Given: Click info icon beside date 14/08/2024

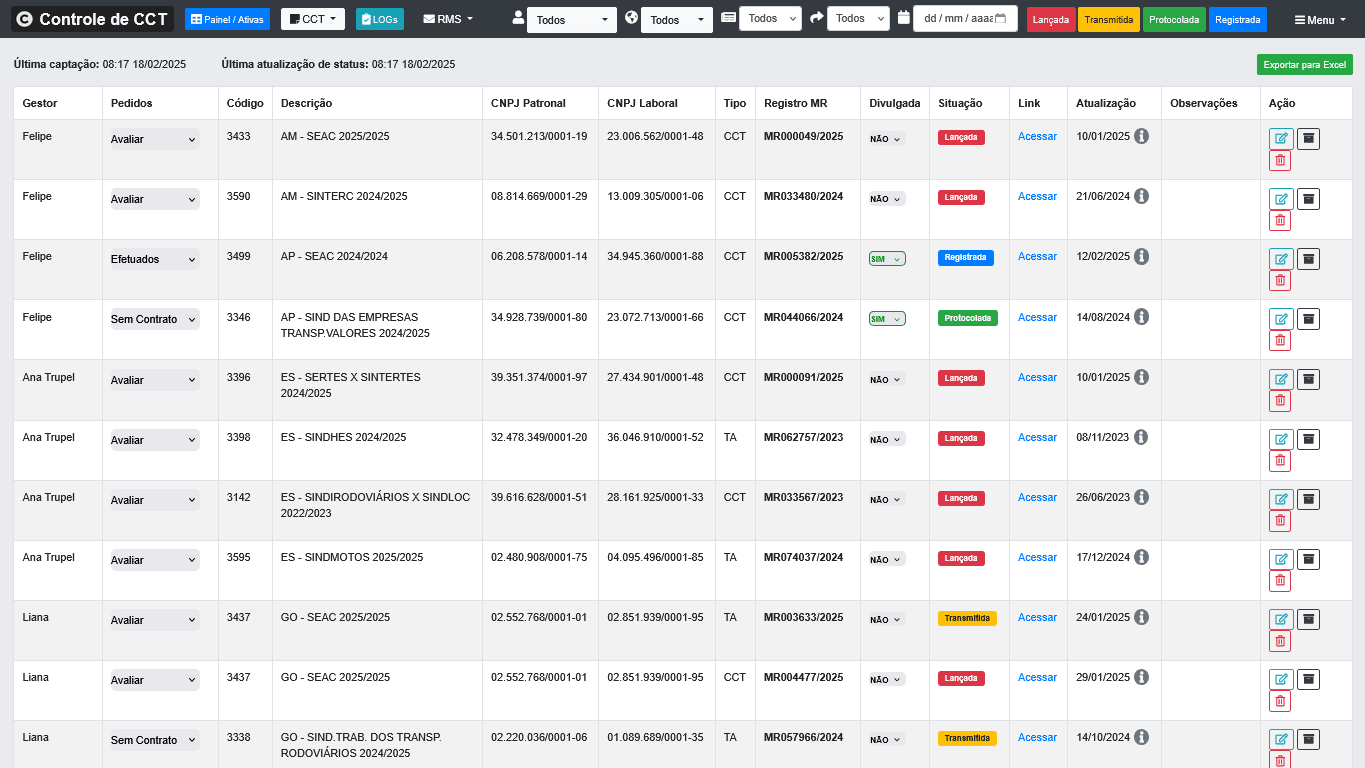Looking at the screenshot, I should click(x=1141, y=317).
